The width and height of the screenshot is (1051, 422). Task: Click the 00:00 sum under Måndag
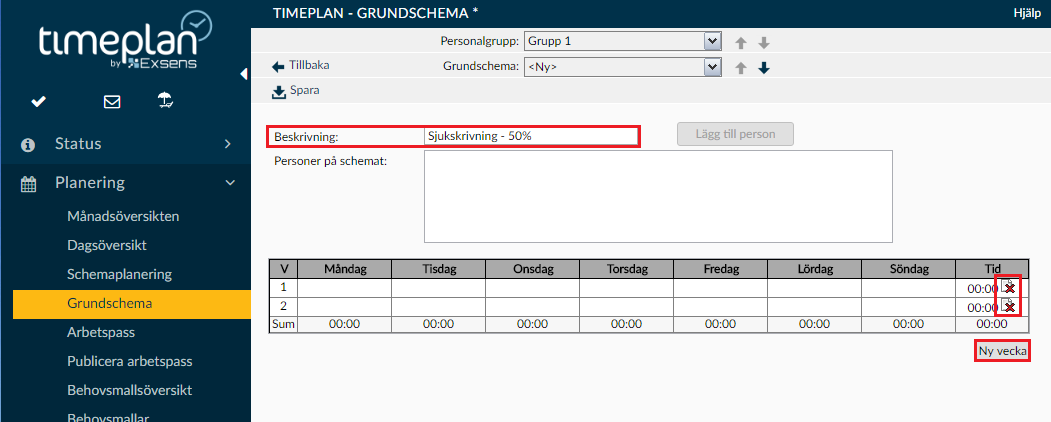[x=345, y=324]
